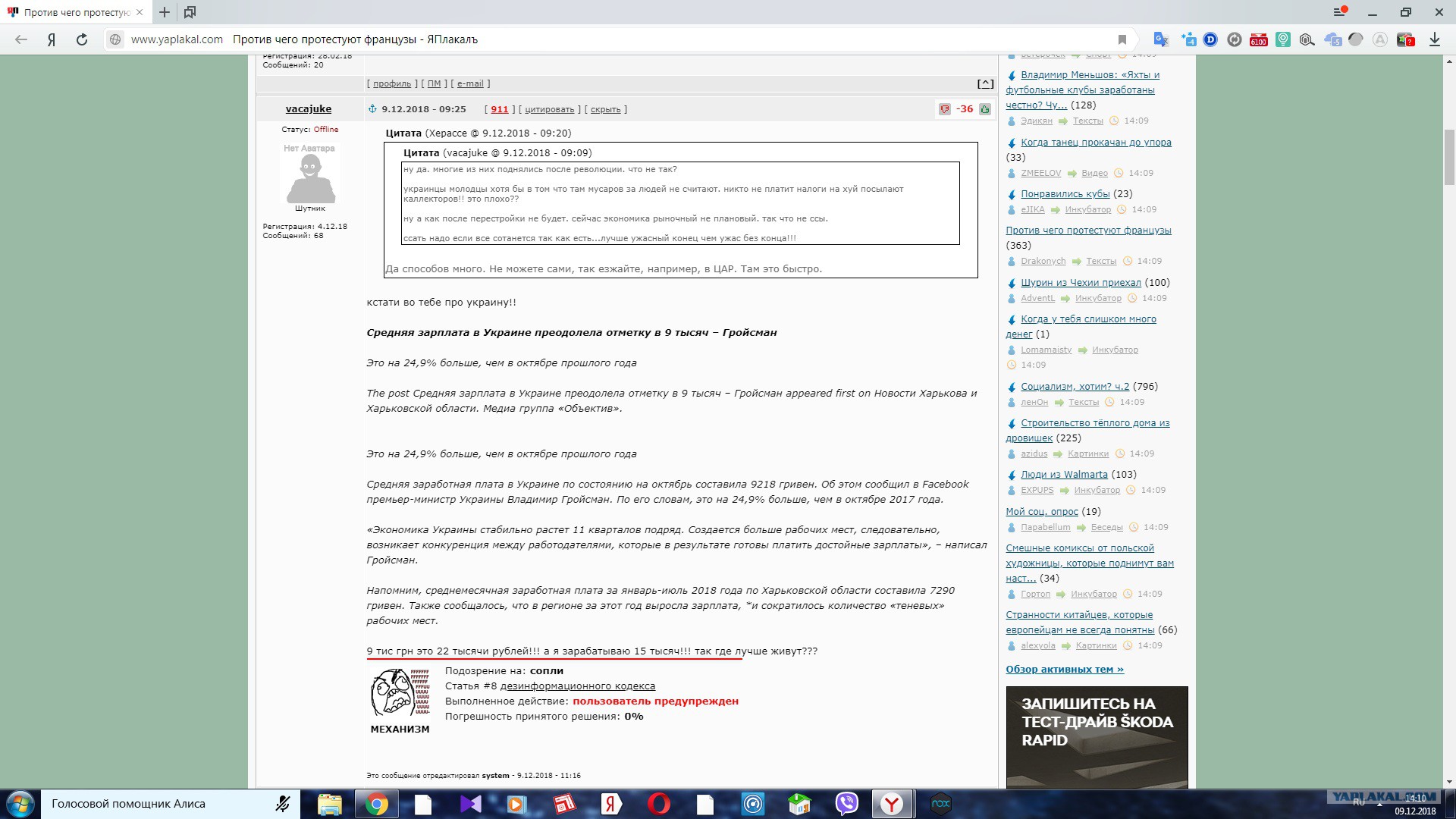
Task: Open 'Обзор активных тем »' link
Action: 1065,670
